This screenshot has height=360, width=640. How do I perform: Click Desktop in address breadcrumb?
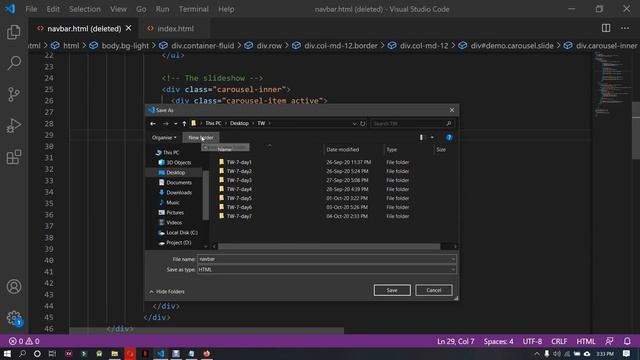click(239, 123)
